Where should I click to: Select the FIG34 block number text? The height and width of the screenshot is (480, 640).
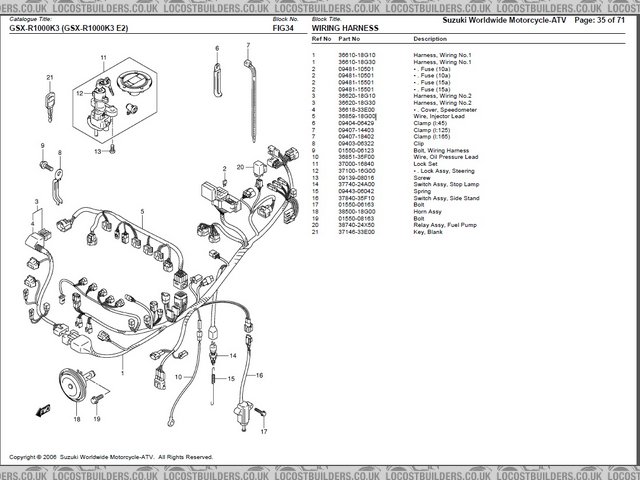point(283,29)
